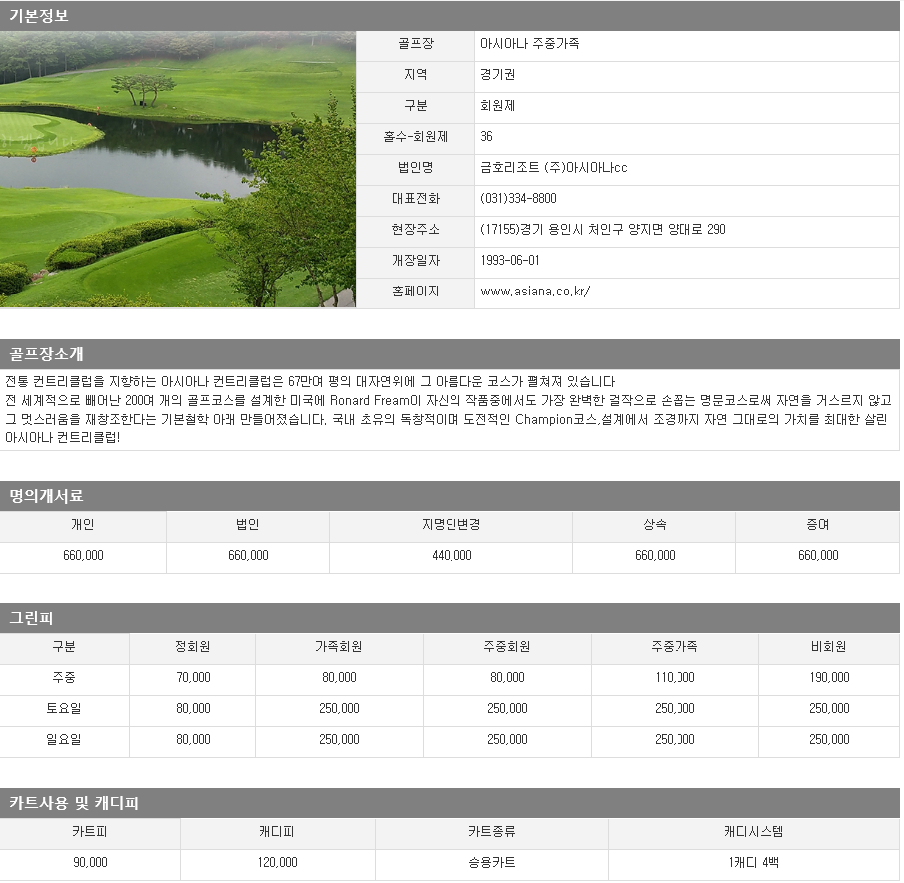Screen dimensions: 904x883
Task: Select the golf course name 아시아나 주중가족
Action: 530,44
